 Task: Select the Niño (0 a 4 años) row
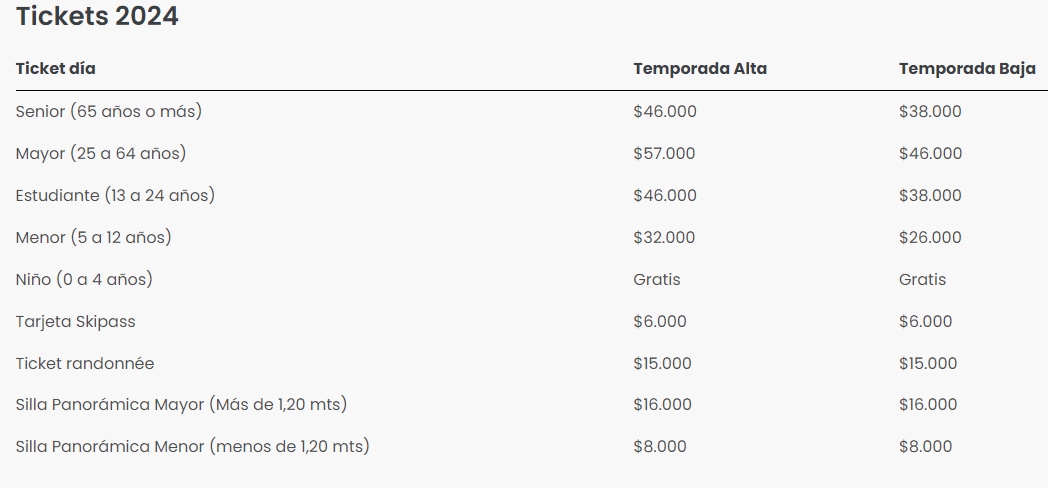click(x=84, y=280)
